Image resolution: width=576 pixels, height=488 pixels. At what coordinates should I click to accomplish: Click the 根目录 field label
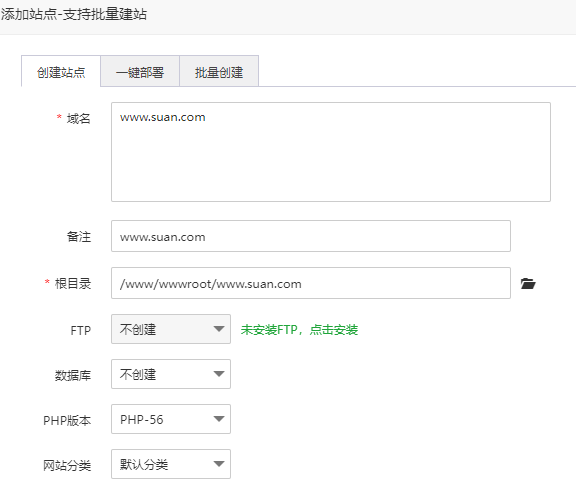tap(73, 283)
